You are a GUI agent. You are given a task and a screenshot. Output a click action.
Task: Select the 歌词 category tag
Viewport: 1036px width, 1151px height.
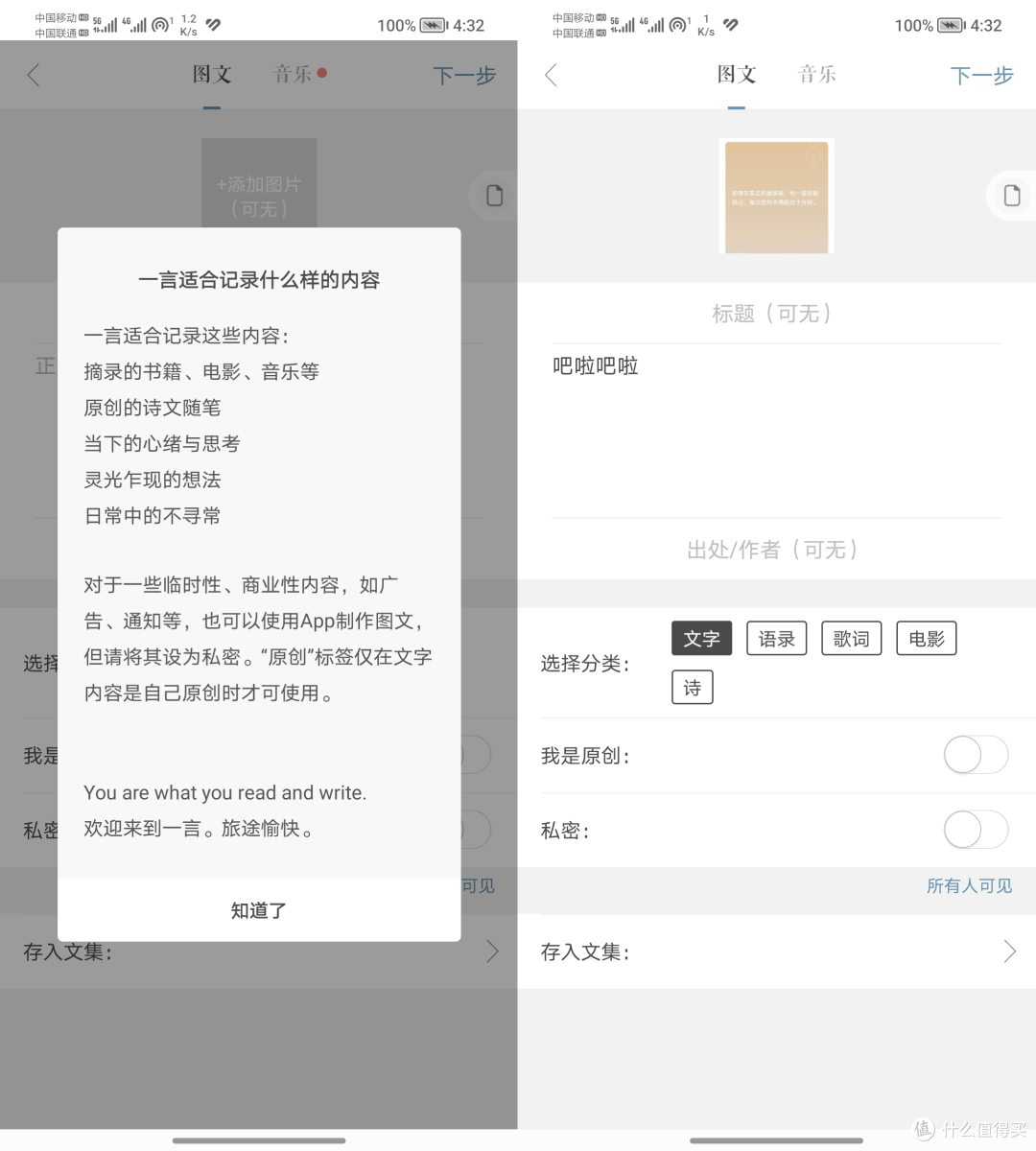click(852, 639)
